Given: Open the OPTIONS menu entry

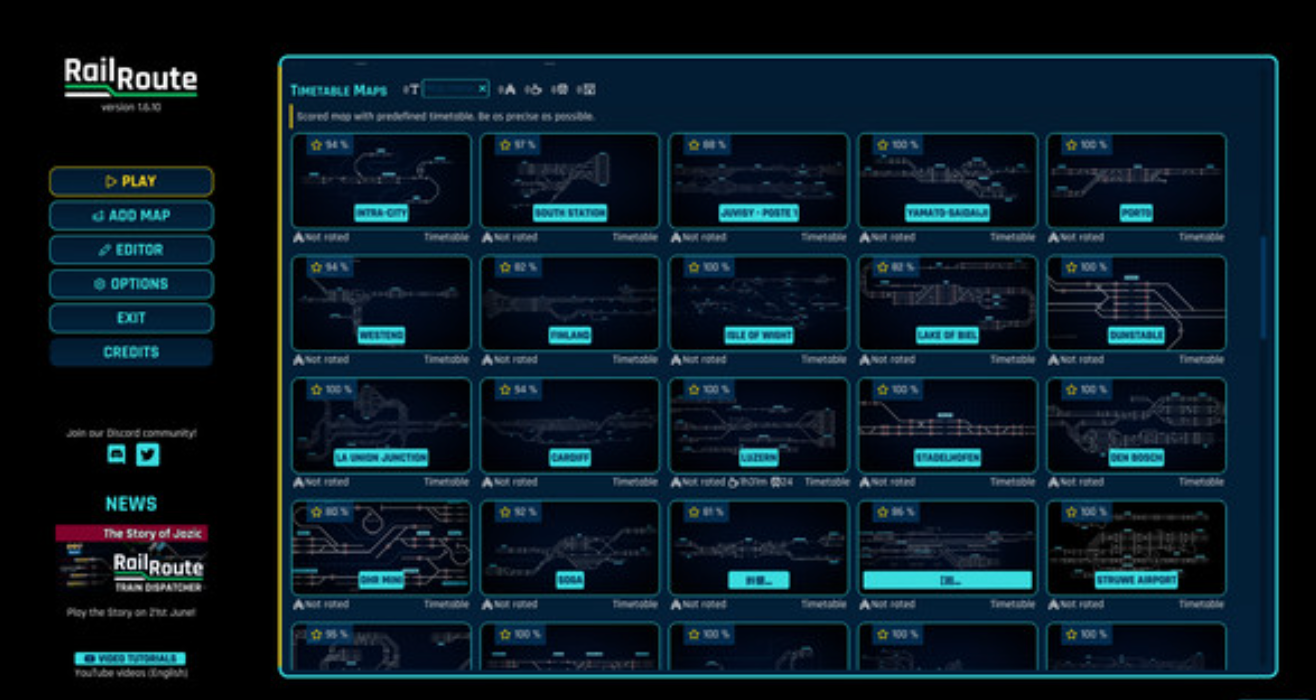Looking at the screenshot, I should click(x=131, y=284).
